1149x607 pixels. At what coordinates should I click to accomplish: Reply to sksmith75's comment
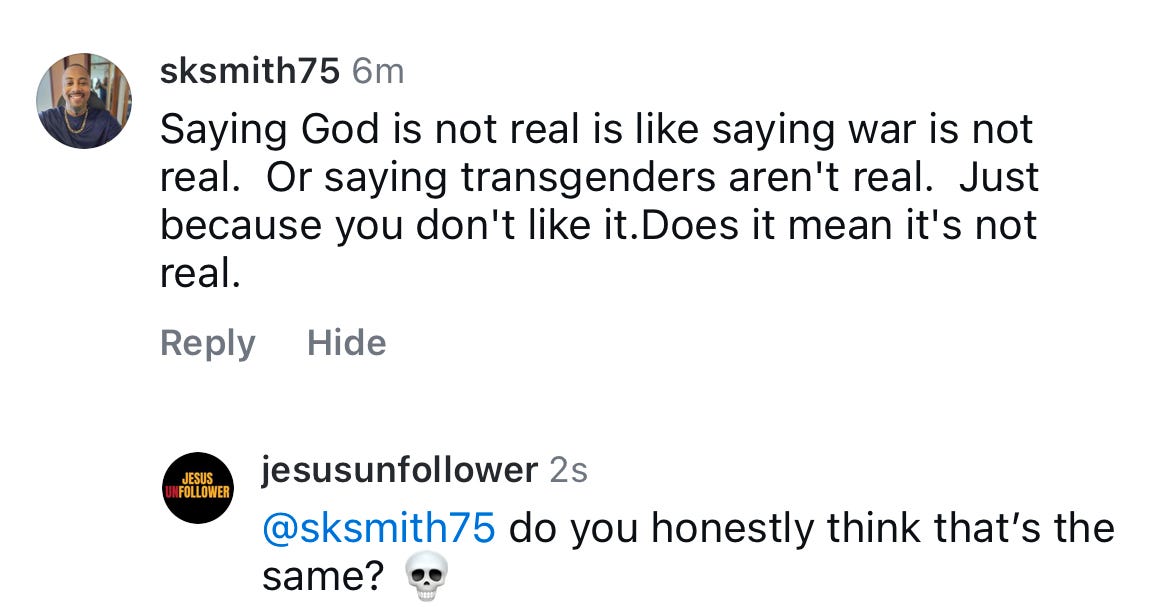coord(207,343)
